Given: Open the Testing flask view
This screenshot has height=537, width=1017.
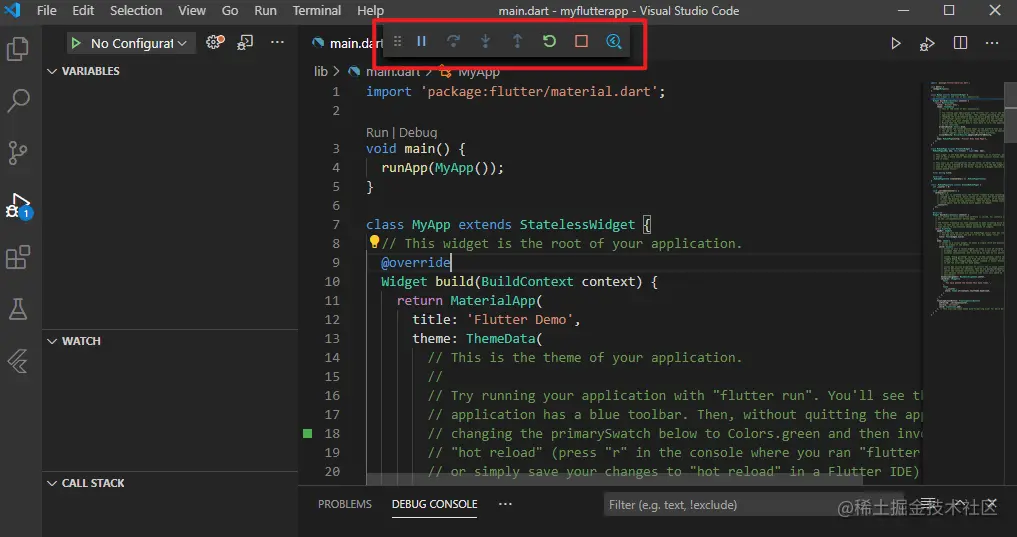Looking at the screenshot, I should pos(18,309).
